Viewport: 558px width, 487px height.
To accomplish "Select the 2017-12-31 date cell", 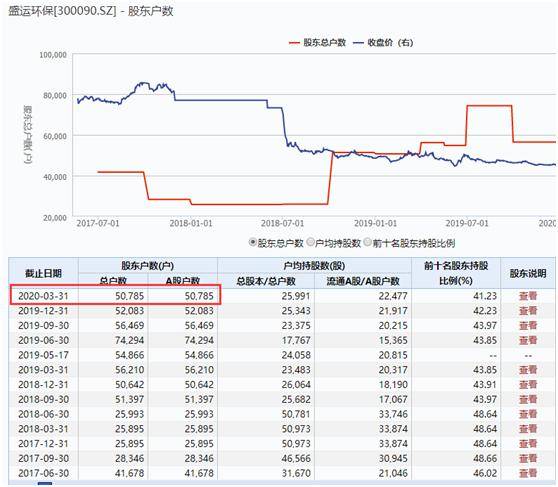I will pyautogui.click(x=43, y=444).
